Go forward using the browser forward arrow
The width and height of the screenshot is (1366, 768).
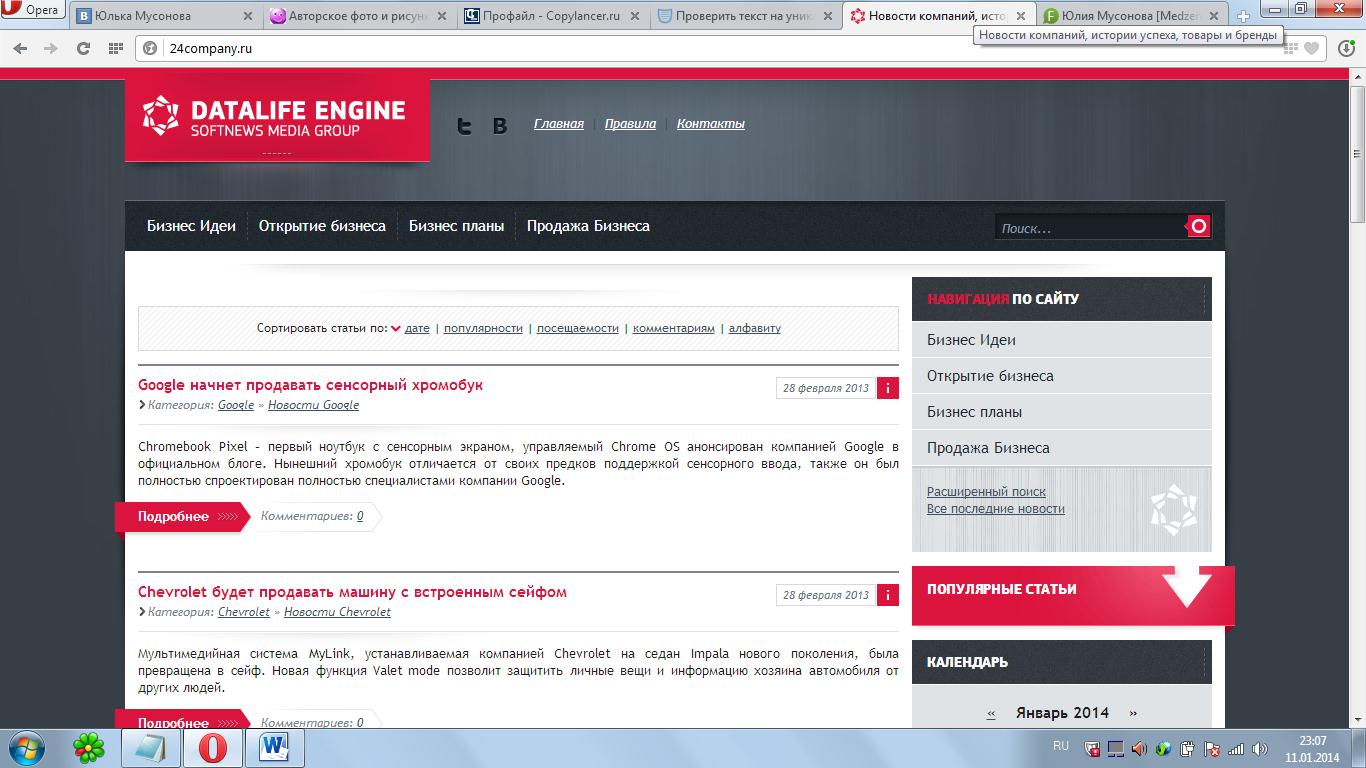(x=51, y=48)
